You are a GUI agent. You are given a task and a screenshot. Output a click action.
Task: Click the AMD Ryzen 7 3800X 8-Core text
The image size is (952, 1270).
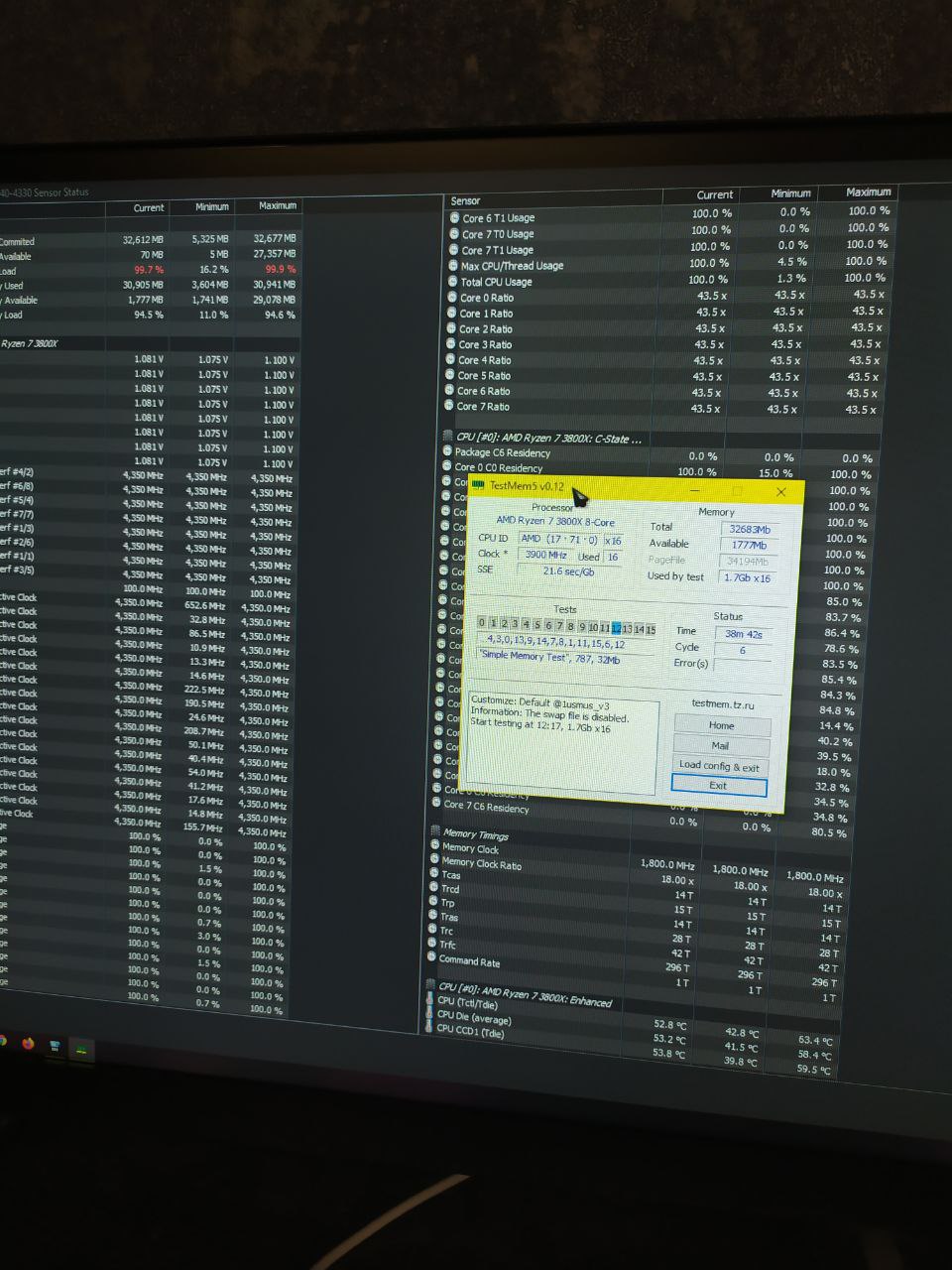pyautogui.click(x=555, y=521)
